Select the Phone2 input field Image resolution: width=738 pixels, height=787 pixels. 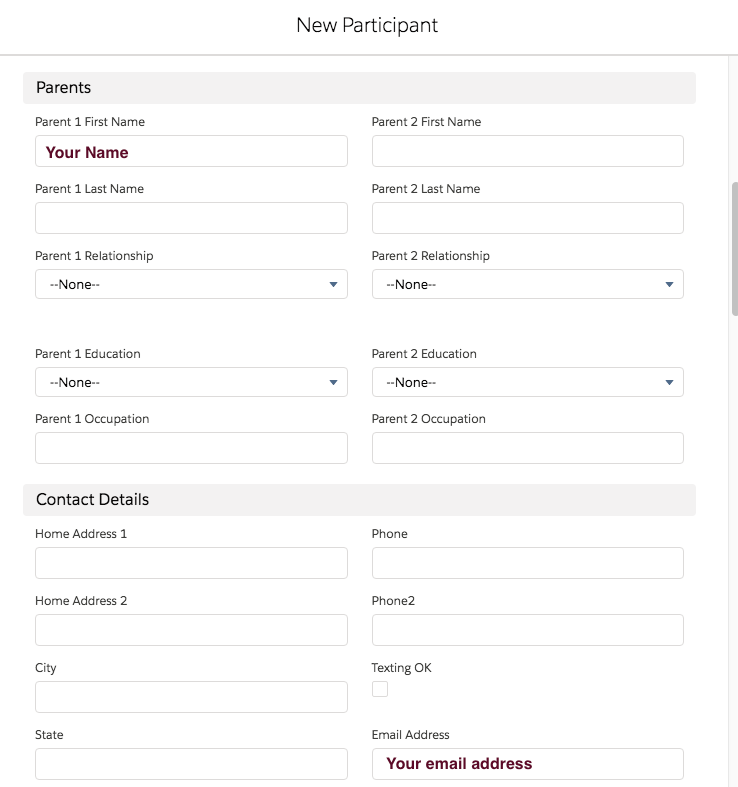[x=528, y=630]
